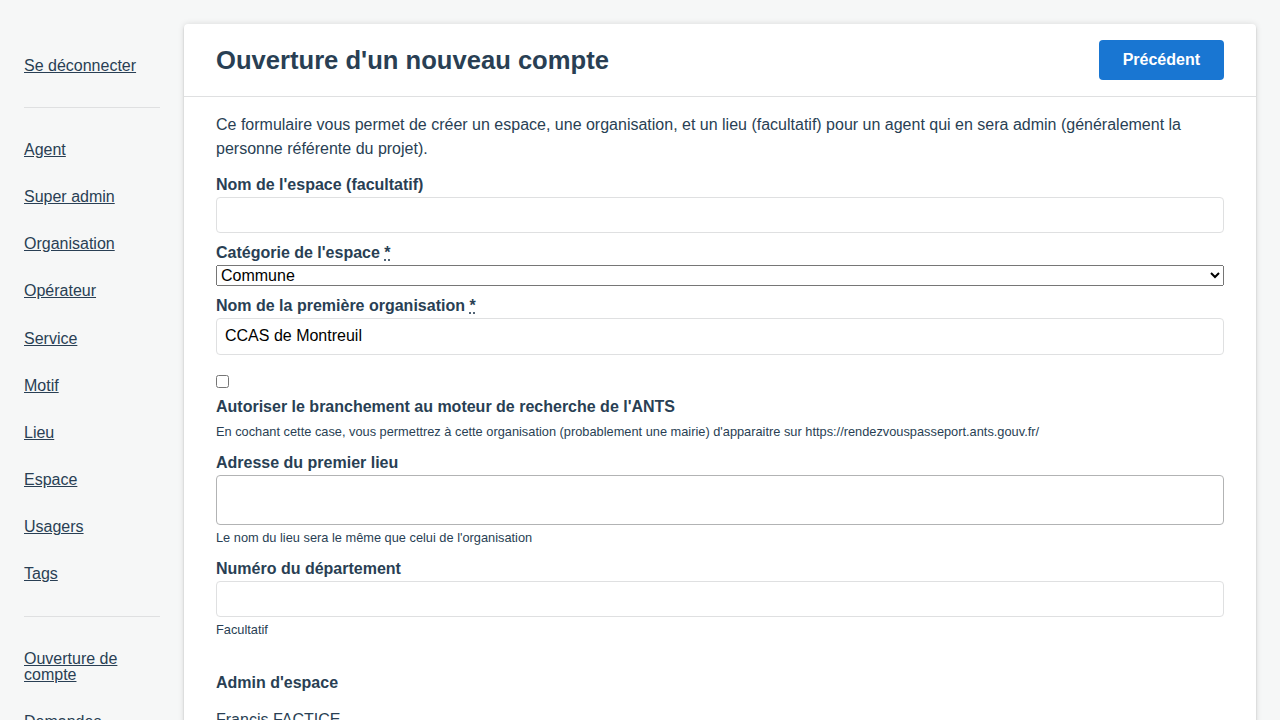The image size is (1280, 720).
Task: Go to the Lieu section
Action: [x=39, y=433]
